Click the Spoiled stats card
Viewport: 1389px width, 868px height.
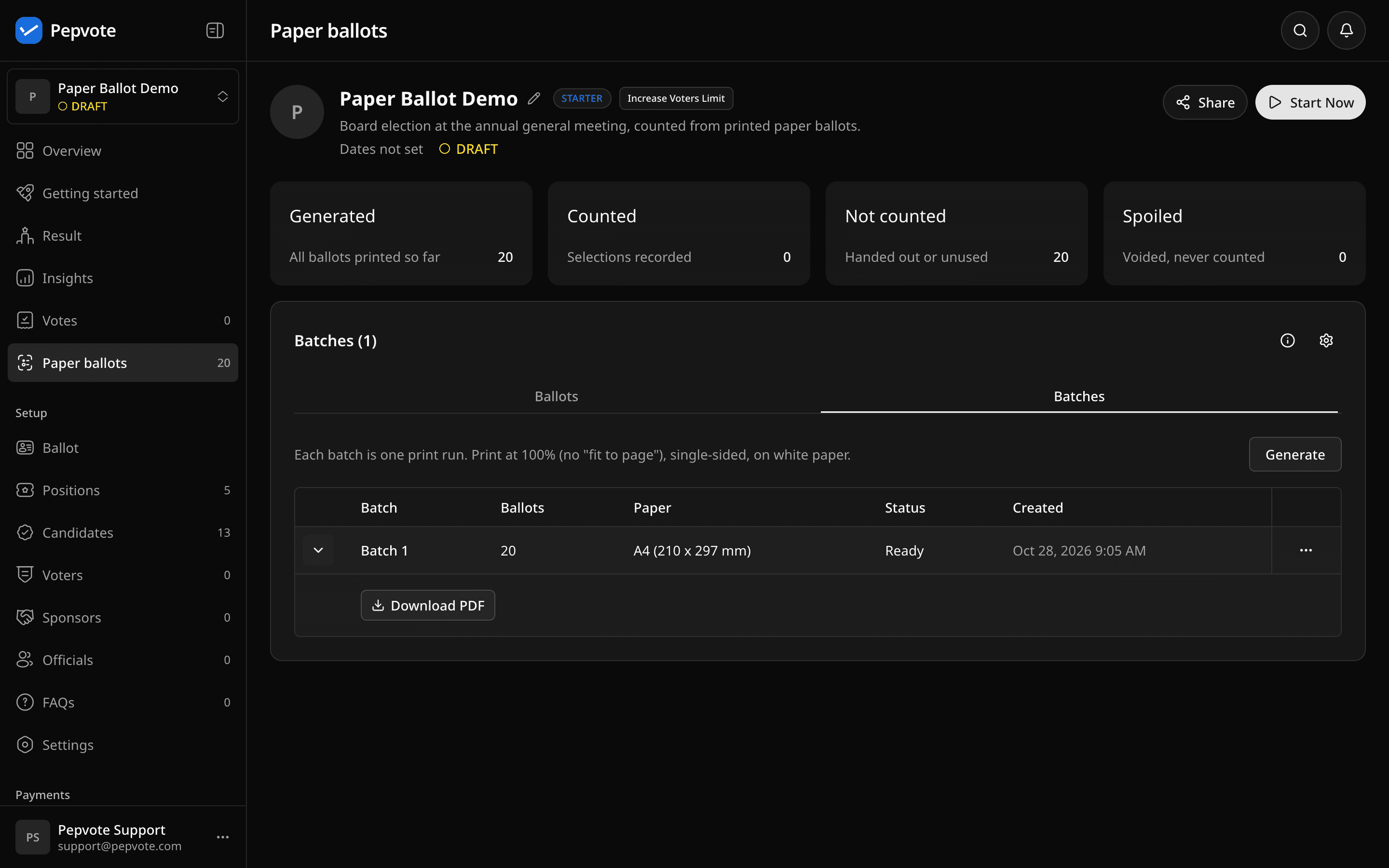click(1234, 234)
